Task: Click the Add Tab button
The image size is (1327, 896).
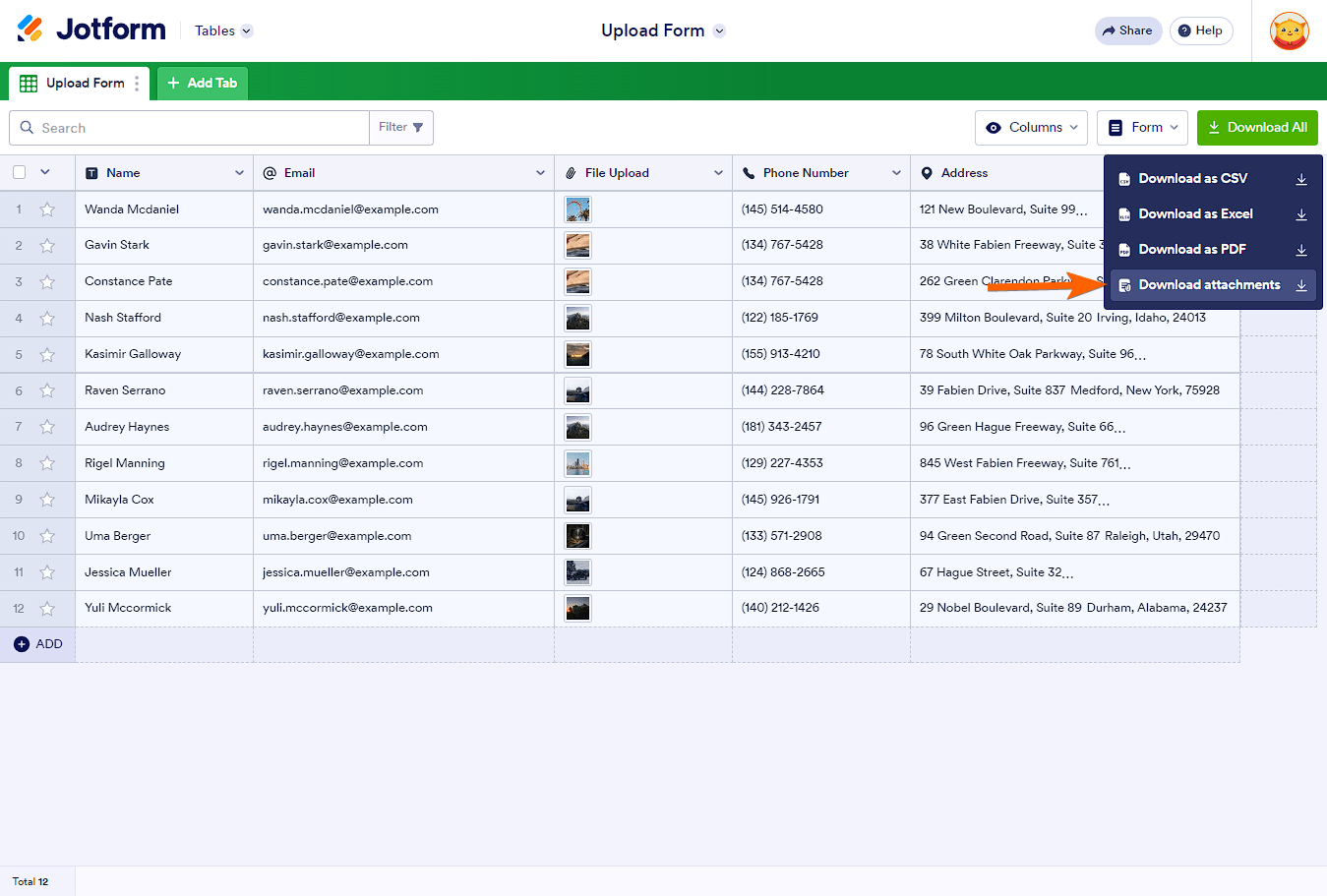Action: coord(203,84)
